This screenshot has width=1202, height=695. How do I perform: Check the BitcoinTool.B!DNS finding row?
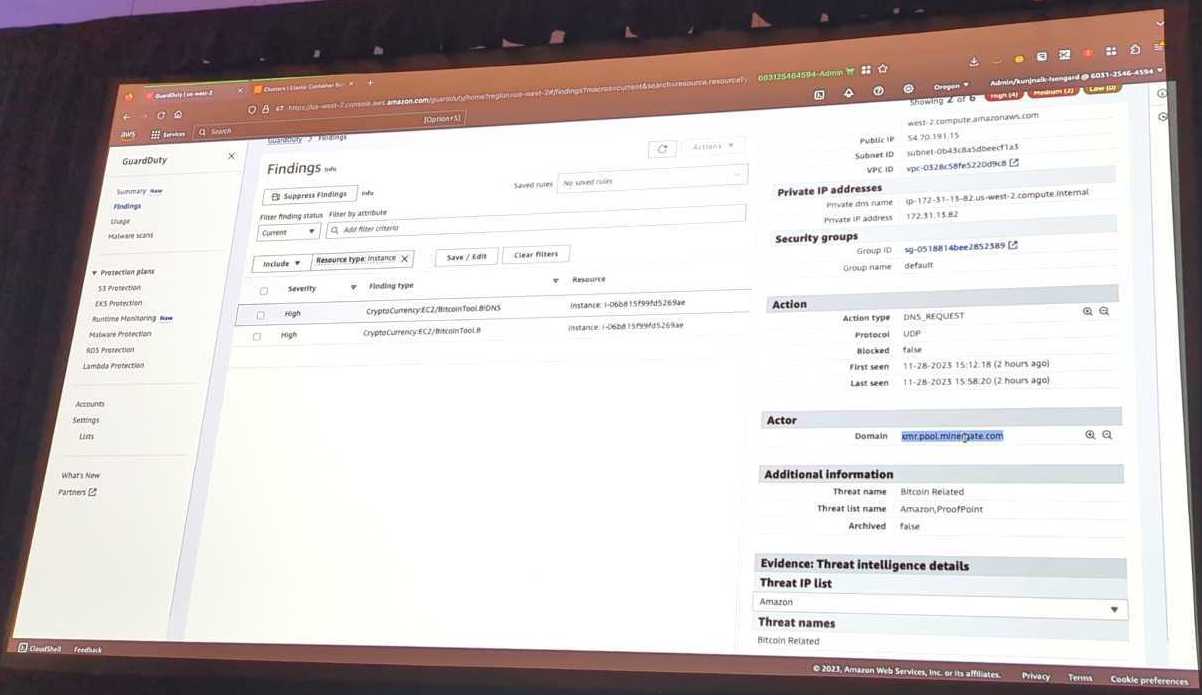click(260, 315)
